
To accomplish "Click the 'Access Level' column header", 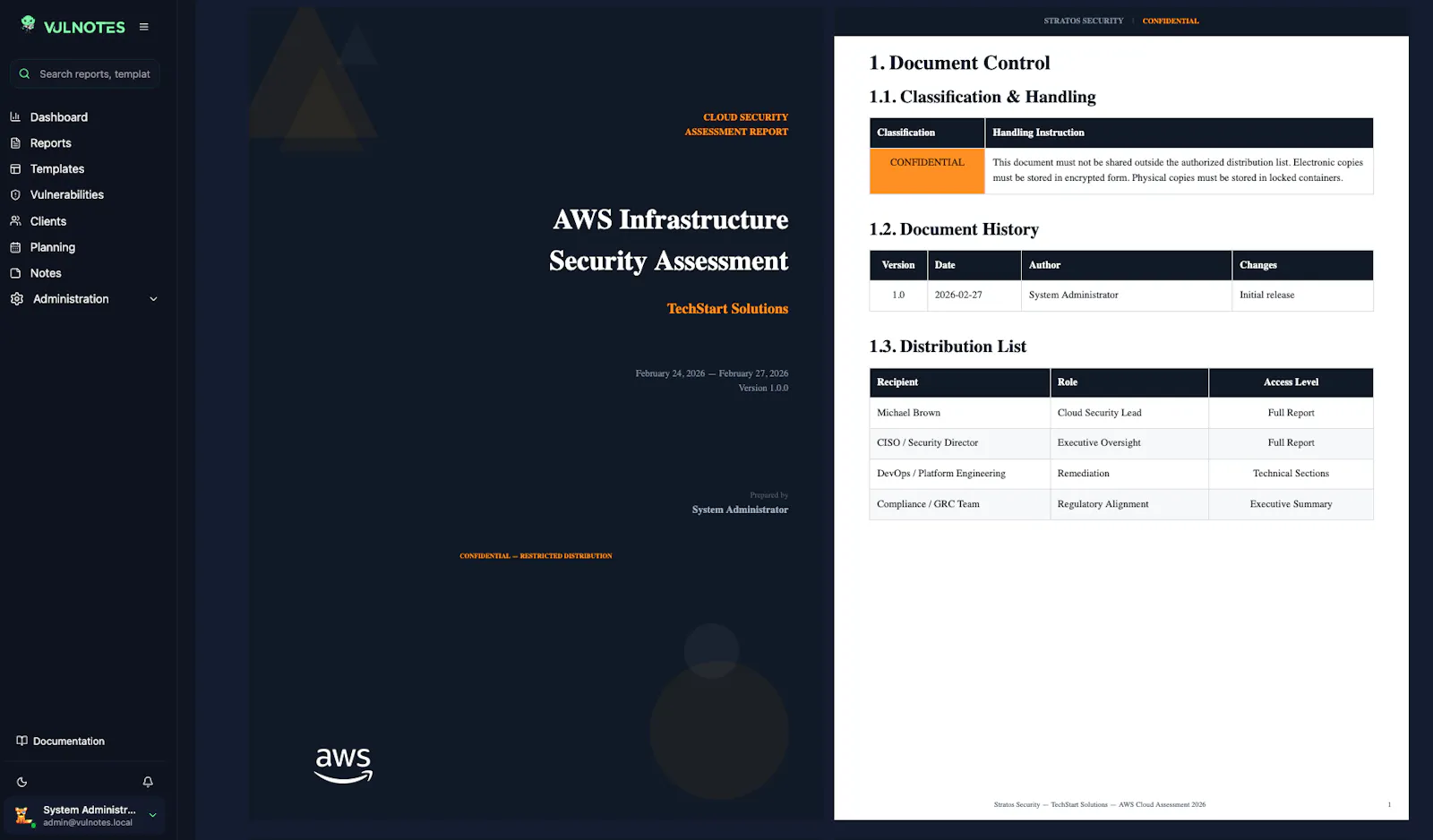I will click(x=1291, y=382).
